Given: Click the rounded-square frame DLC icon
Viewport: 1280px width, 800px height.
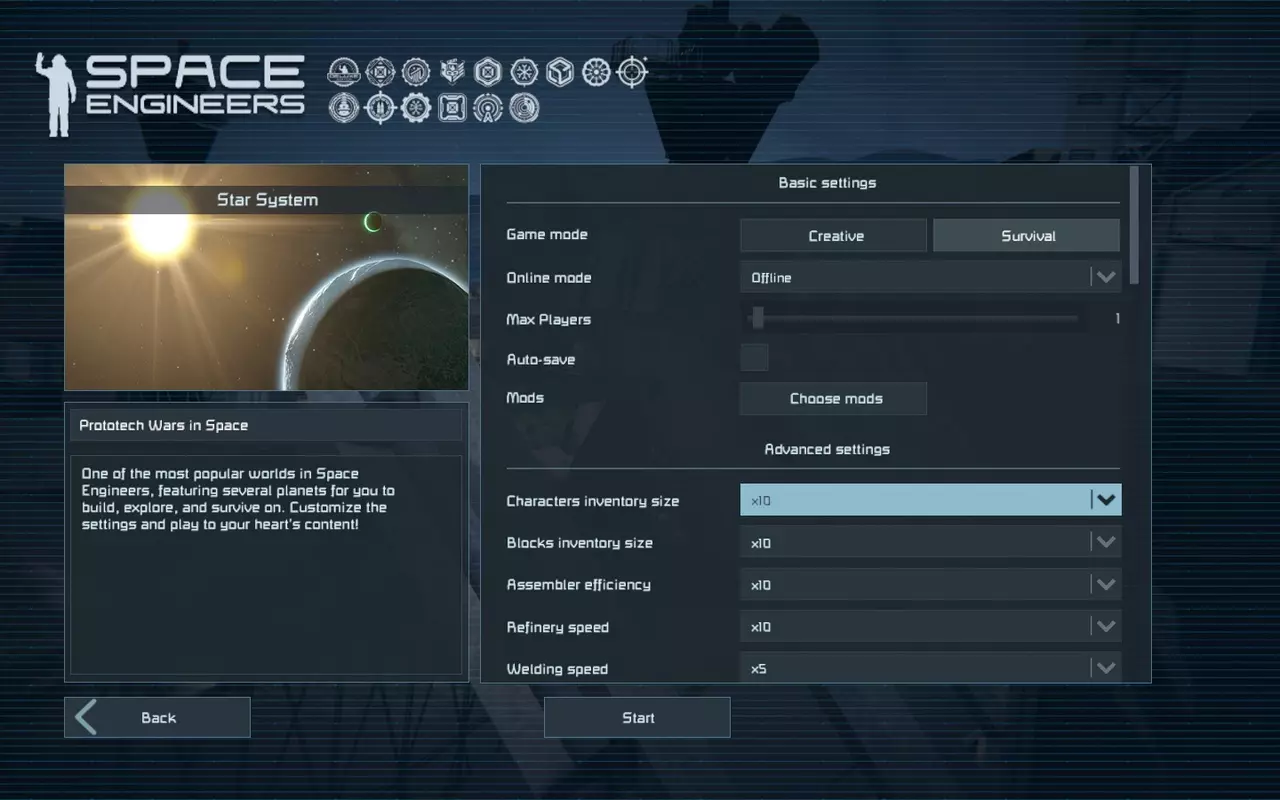Looking at the screenshot, I should 452,107.
